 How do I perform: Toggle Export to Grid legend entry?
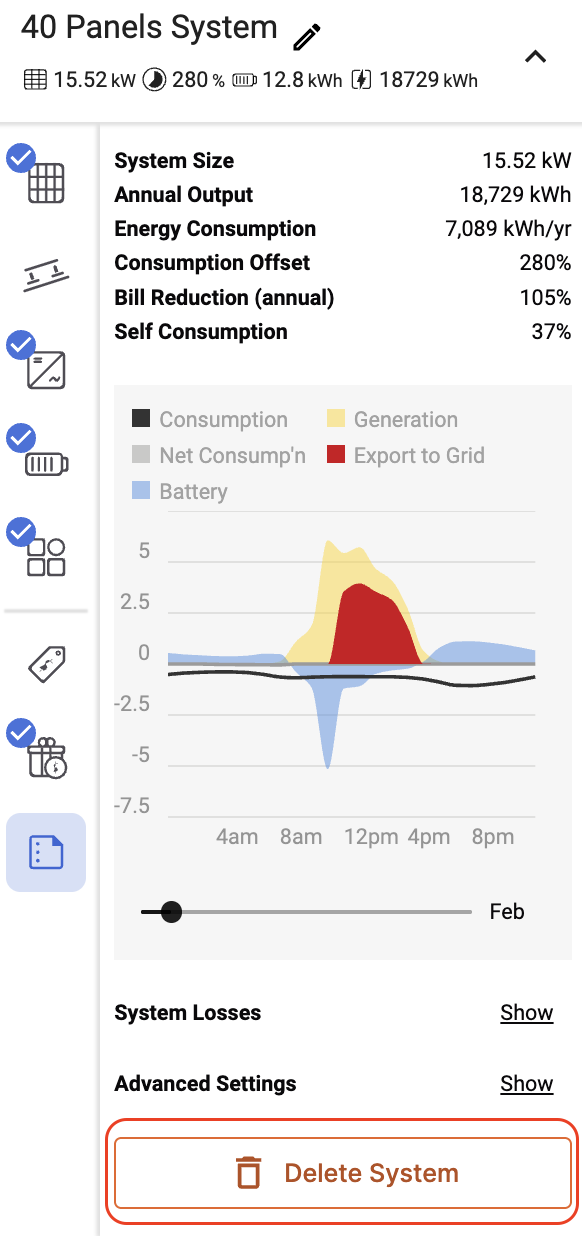(x=405, y=456)
